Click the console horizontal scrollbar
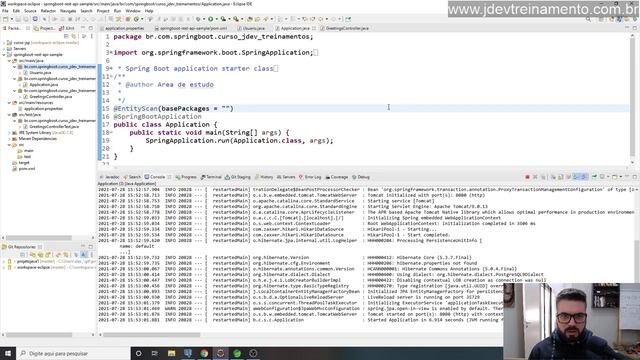The height and width of the screenshot is (360, 640). point(151,335)
